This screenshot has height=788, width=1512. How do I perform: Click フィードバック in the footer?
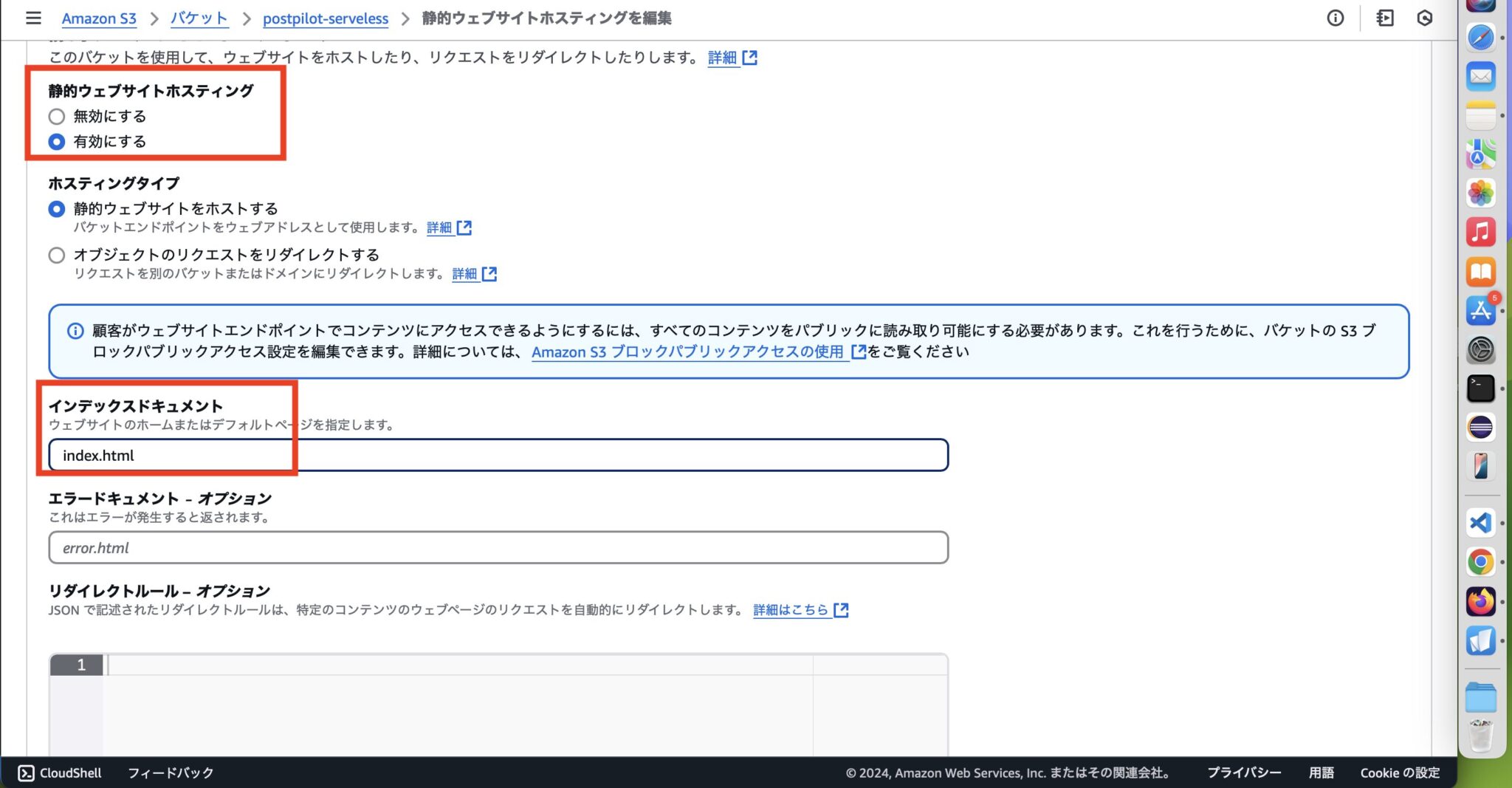(x=170, y=772)
